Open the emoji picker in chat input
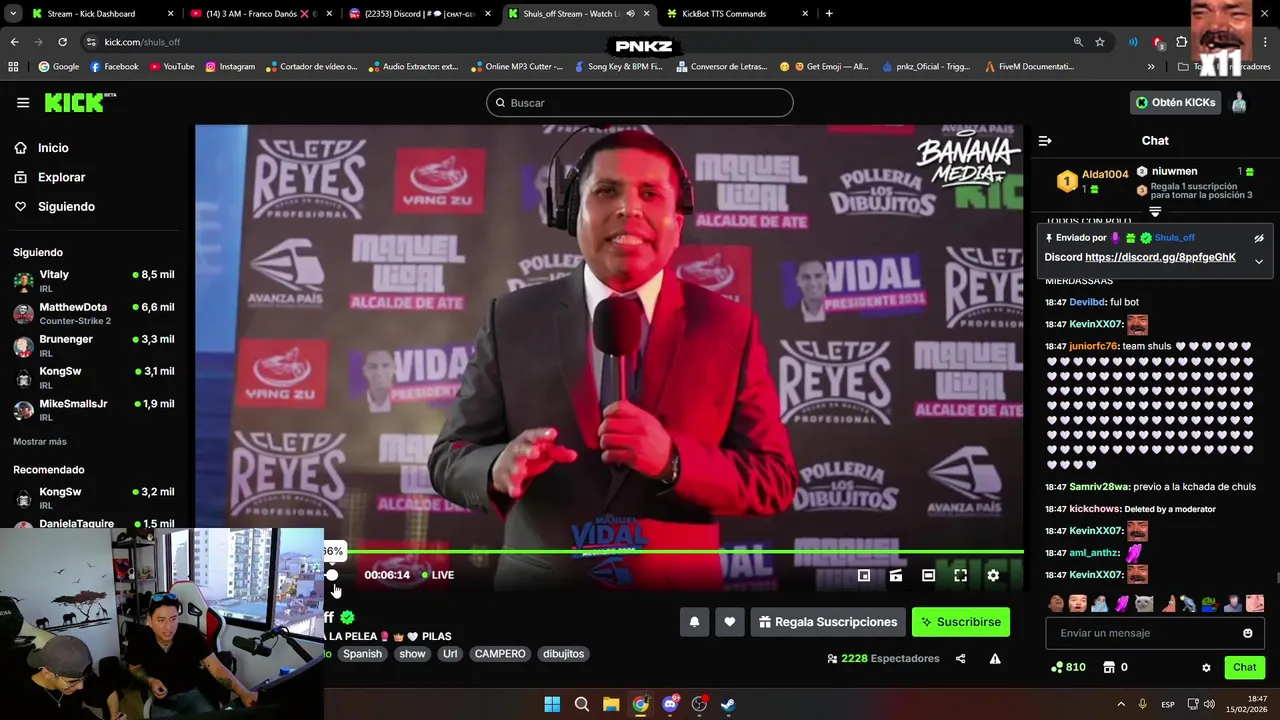Image resolution: width=1280 pixels, height=720 pixels. pyautogui.click(x=1247, y=633)
